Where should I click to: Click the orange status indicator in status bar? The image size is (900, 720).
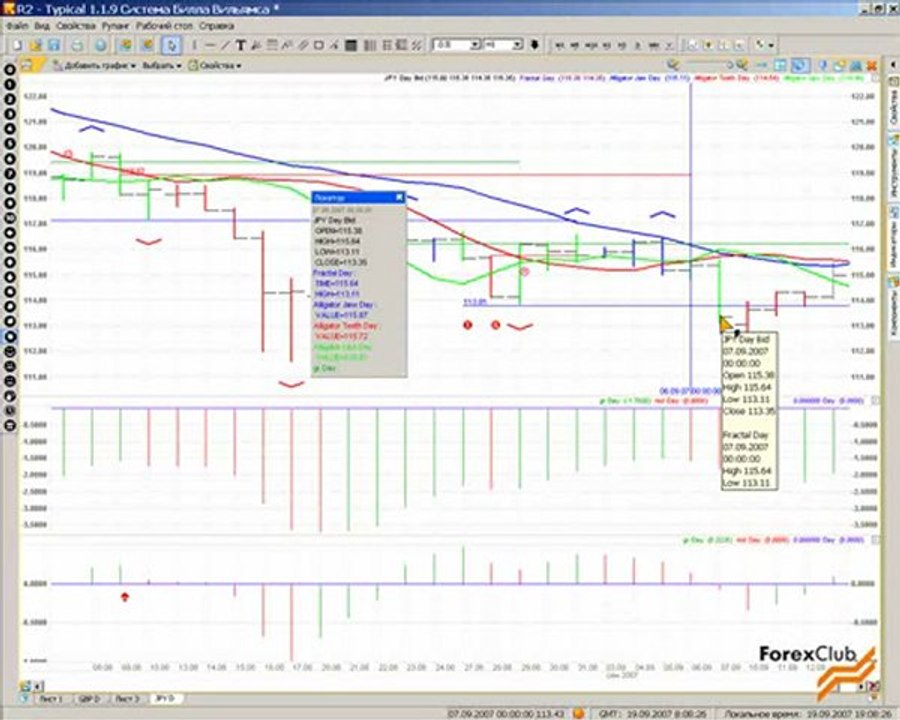[579, 713]
